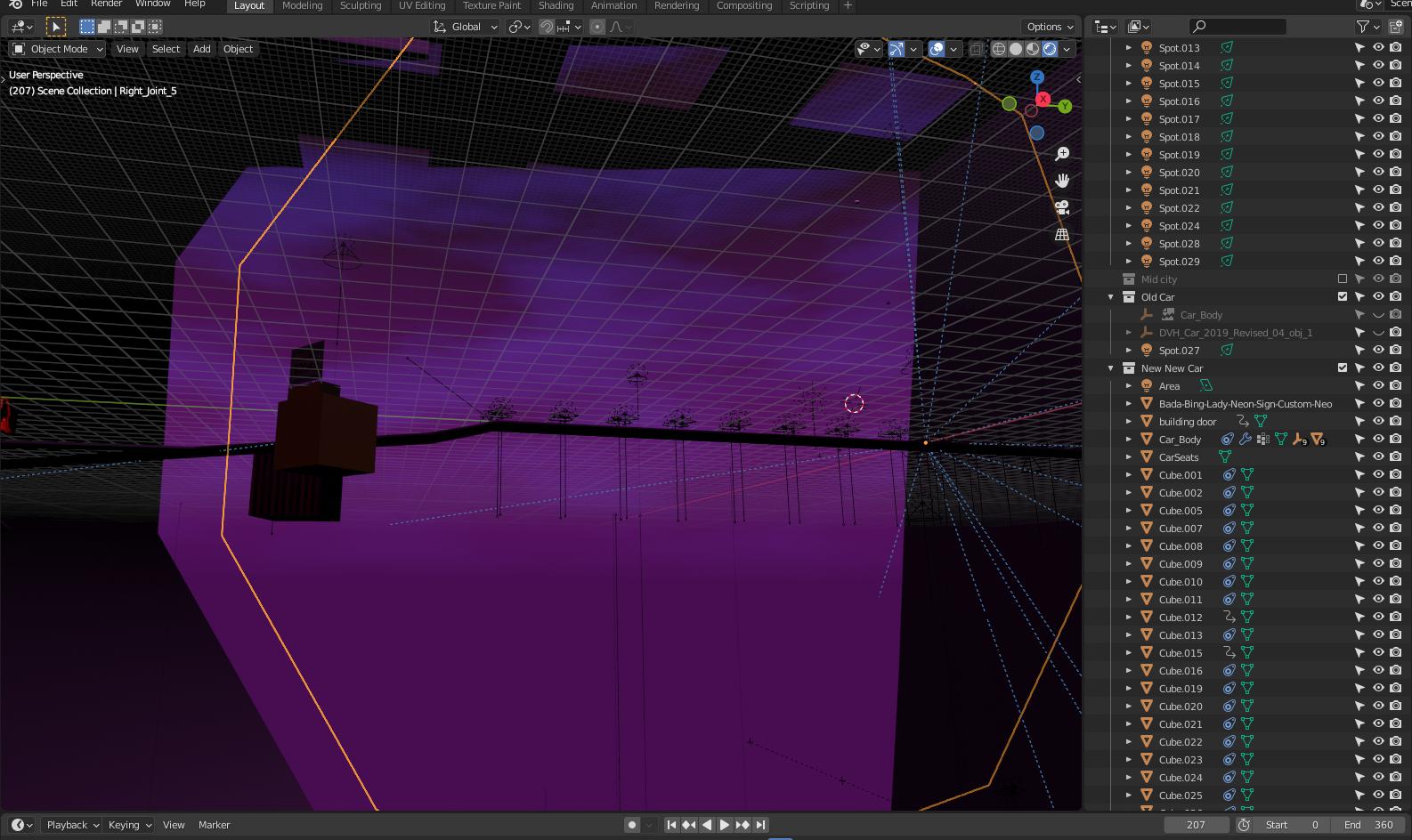1412x840 pixels.
Task: Click mesh data icon of building door
Action: point(1261,421)
